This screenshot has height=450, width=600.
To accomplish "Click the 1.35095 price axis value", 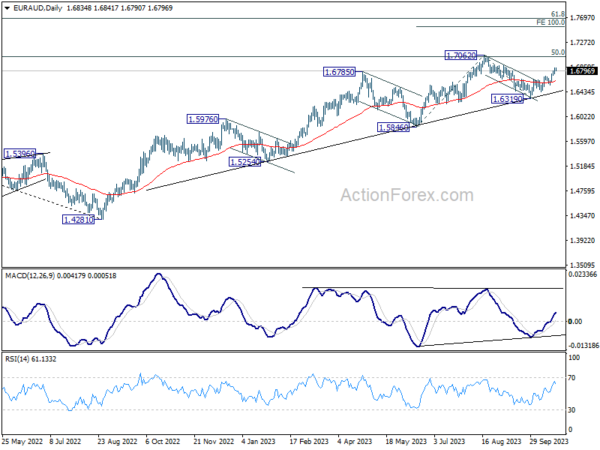I will (582, 265).
